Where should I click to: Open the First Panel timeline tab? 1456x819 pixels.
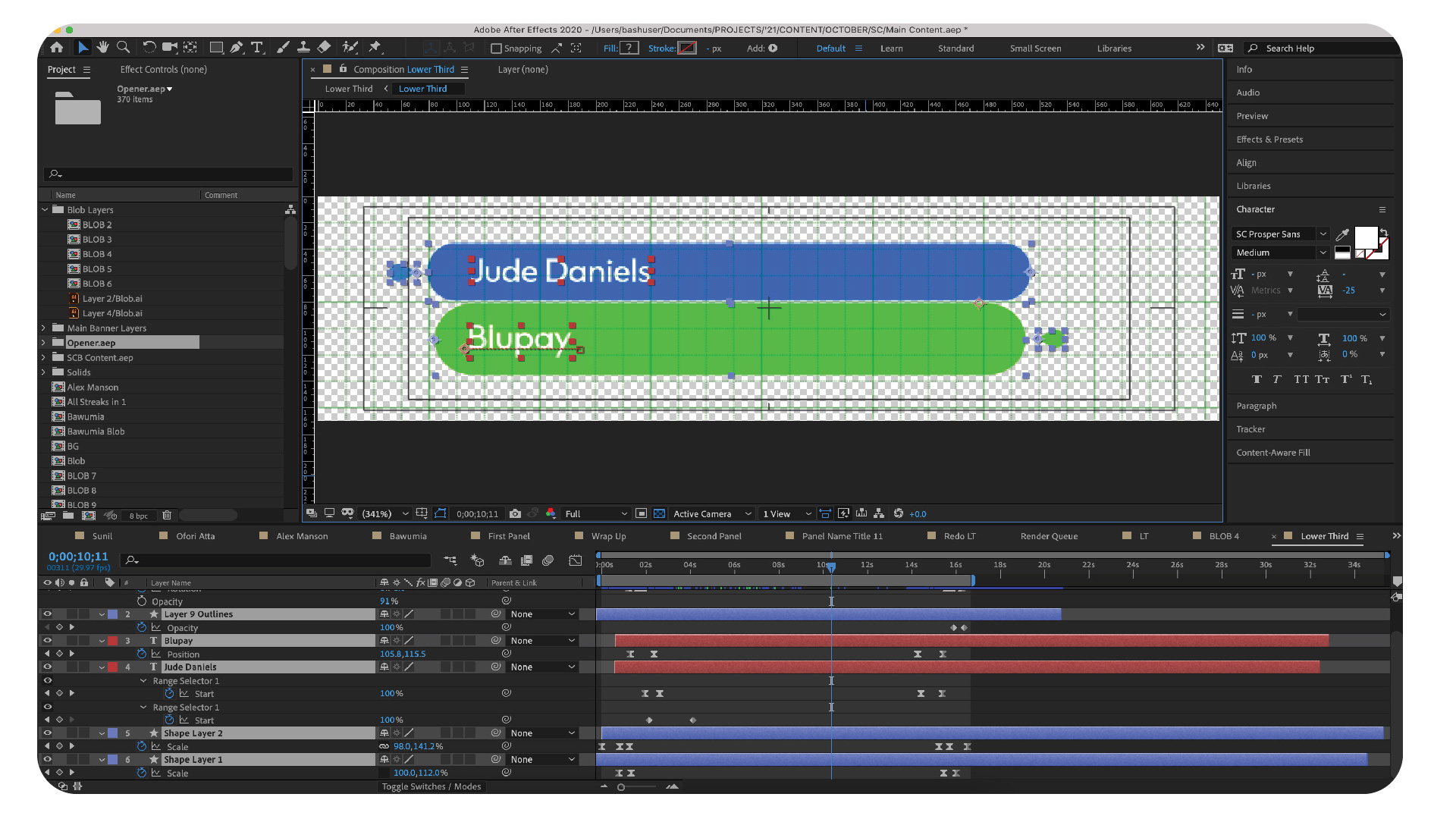[509, 536]
